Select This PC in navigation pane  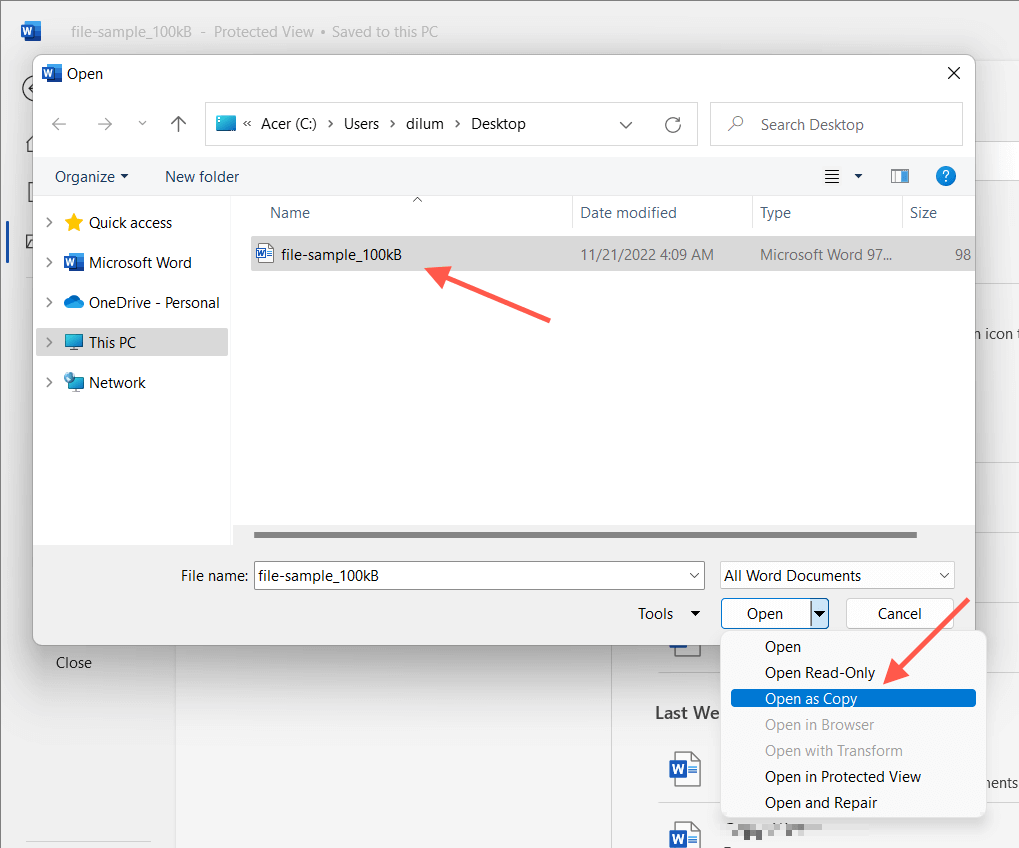tap(112, 342)
